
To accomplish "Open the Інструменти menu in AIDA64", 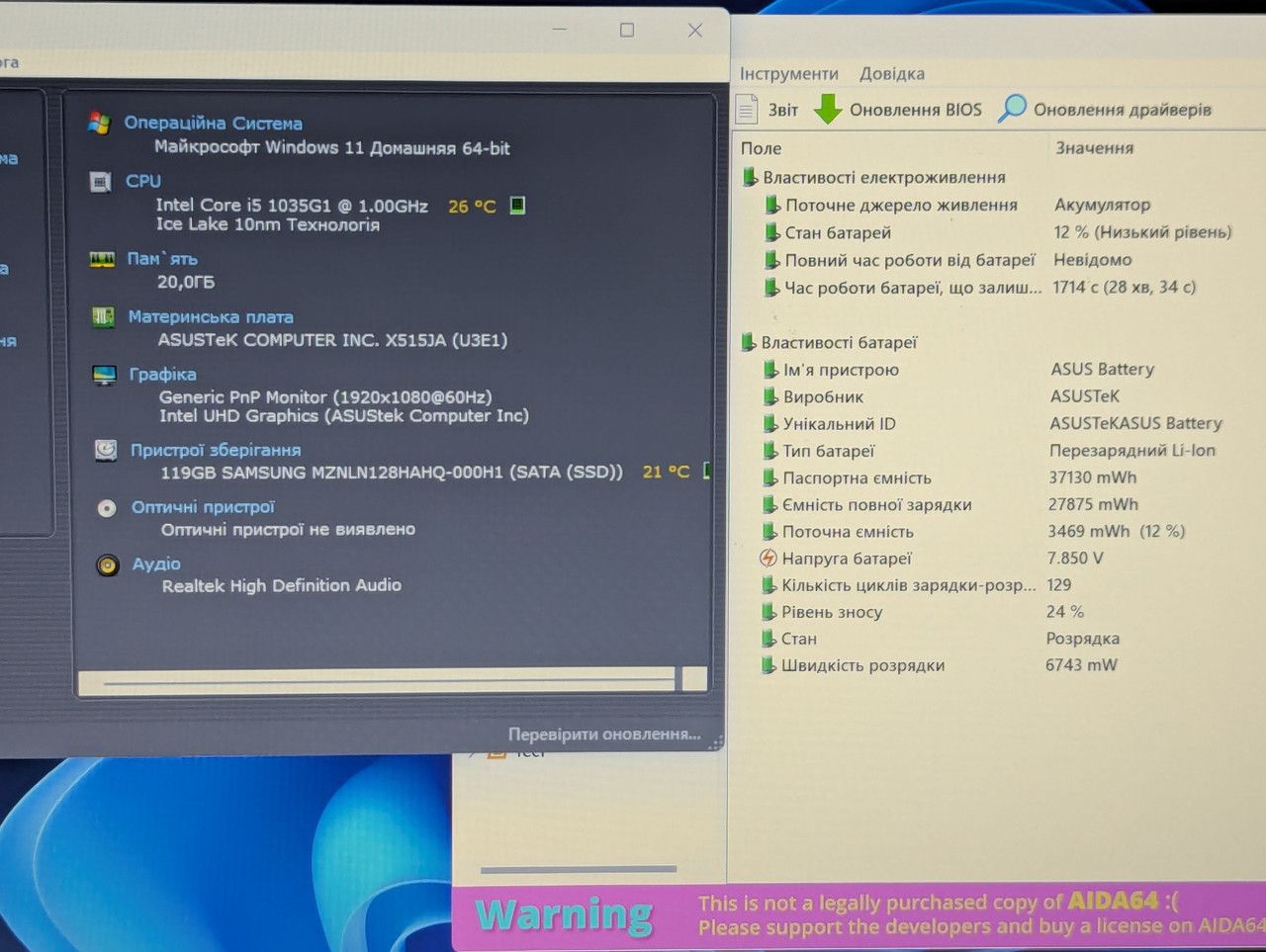I will 789,74.
